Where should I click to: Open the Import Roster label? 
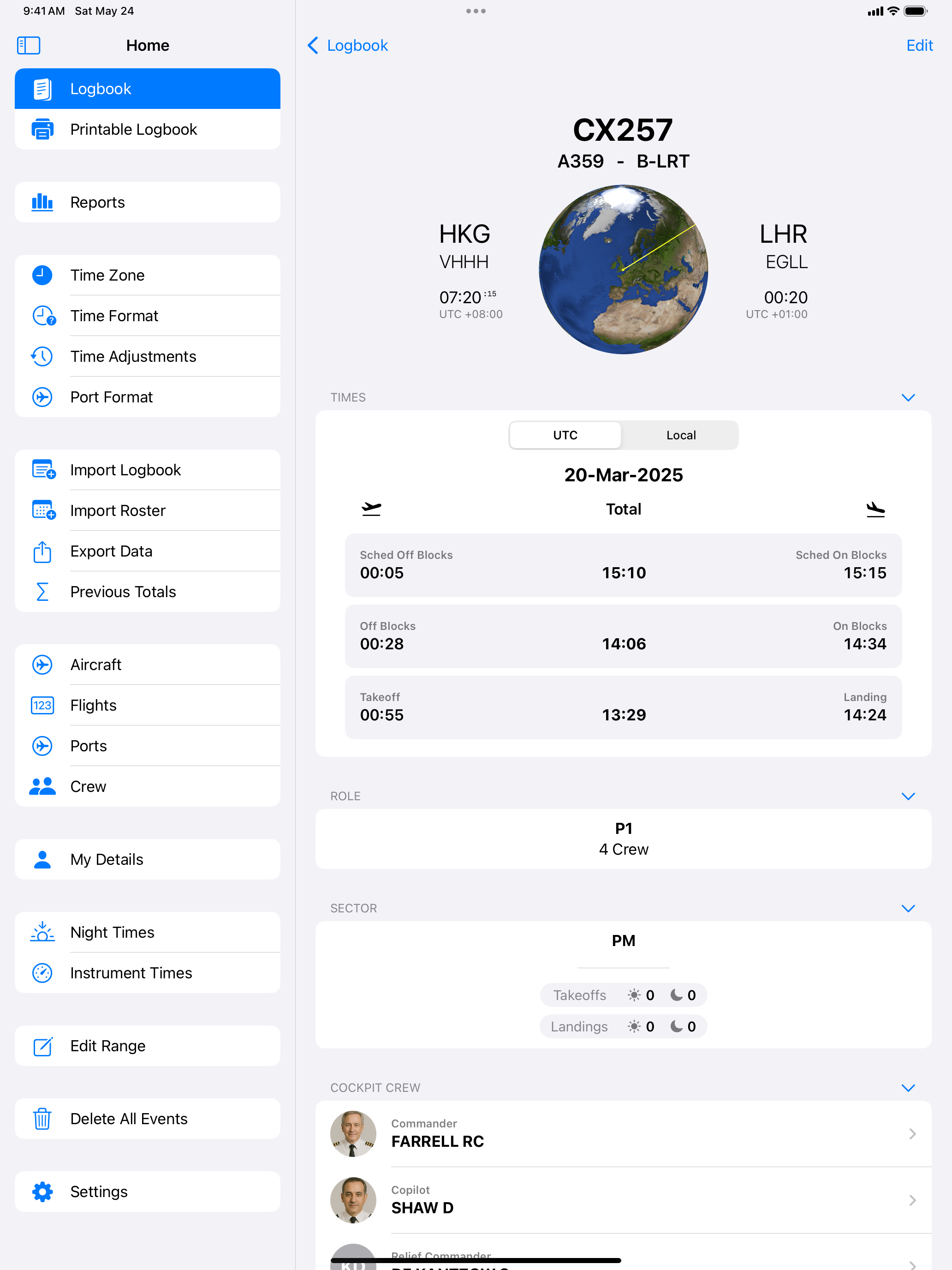118,510
